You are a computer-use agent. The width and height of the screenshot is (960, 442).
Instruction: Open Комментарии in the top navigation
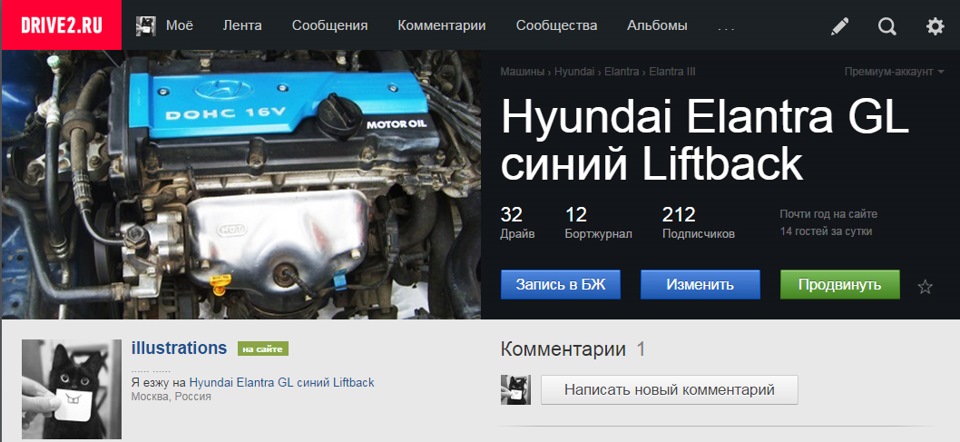441,26
